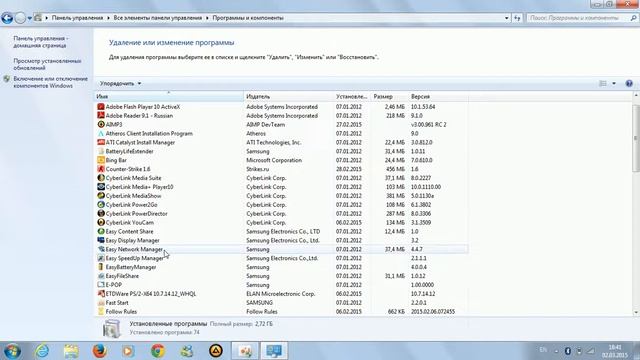Click the ETDWare PS/2-X64 icon

(101, 294)
